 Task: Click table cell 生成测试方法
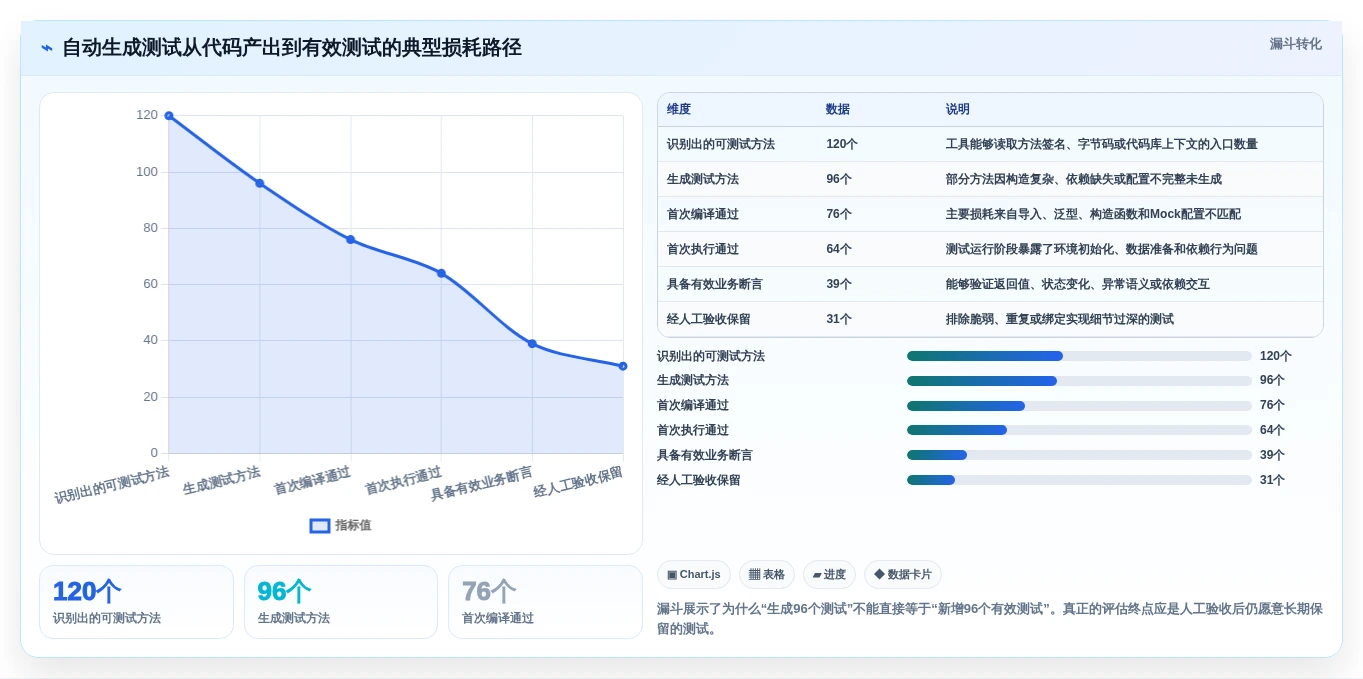click(x=703, y=179)
